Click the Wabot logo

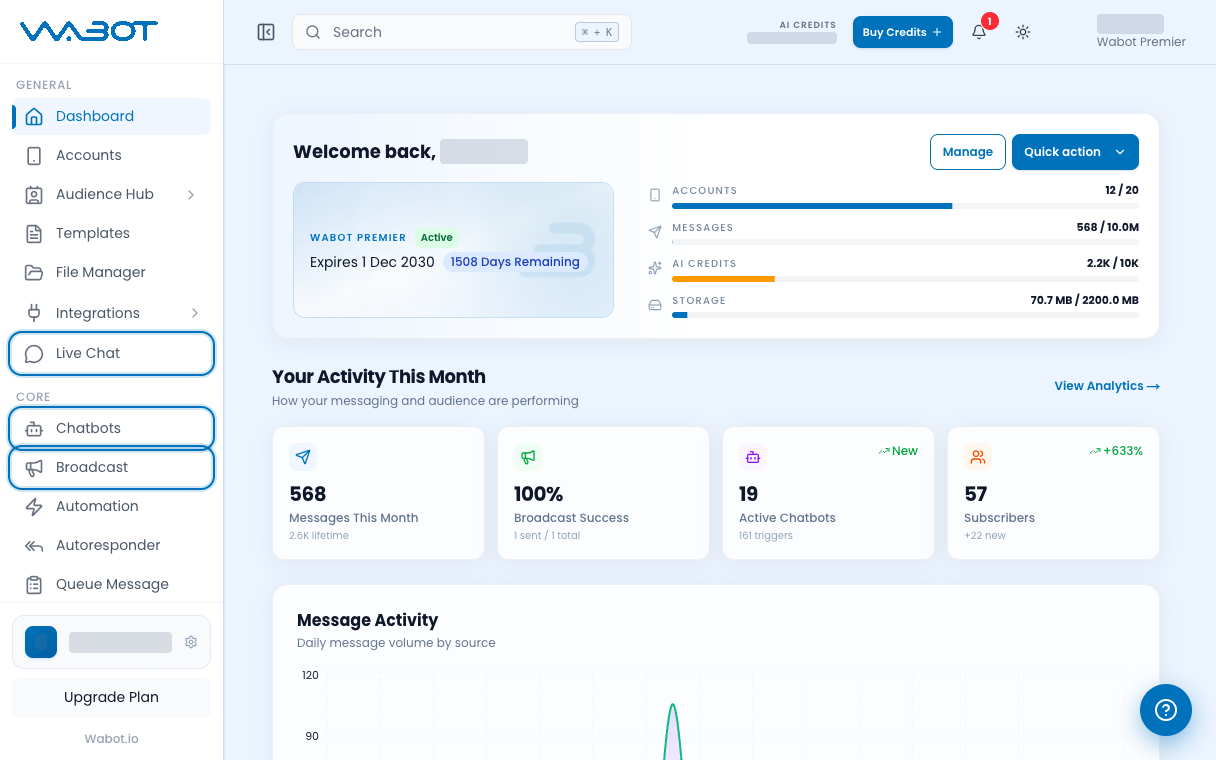pos(88,32)
